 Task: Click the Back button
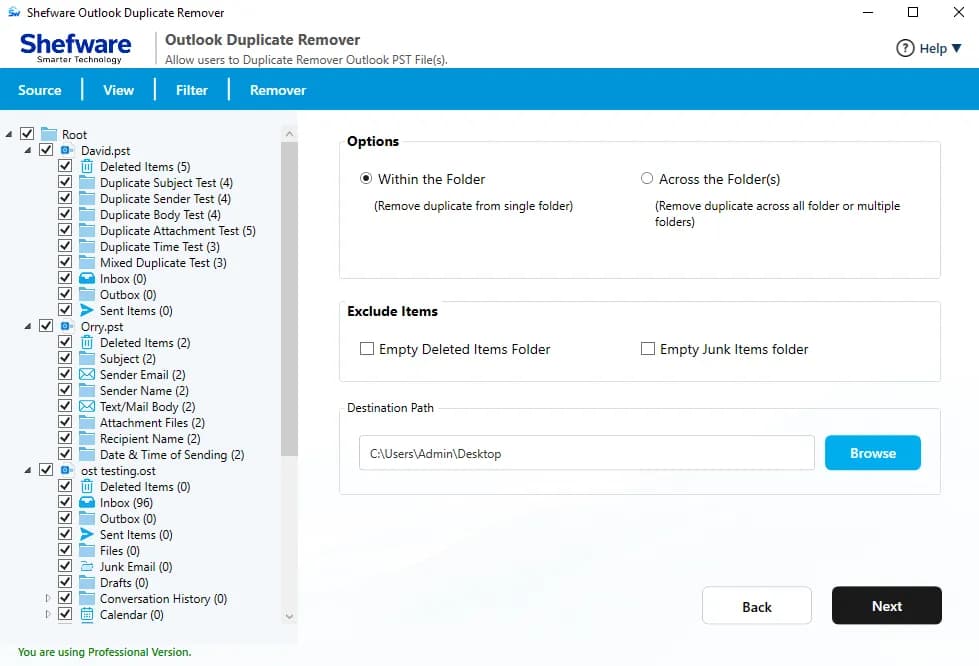(757, 605)
